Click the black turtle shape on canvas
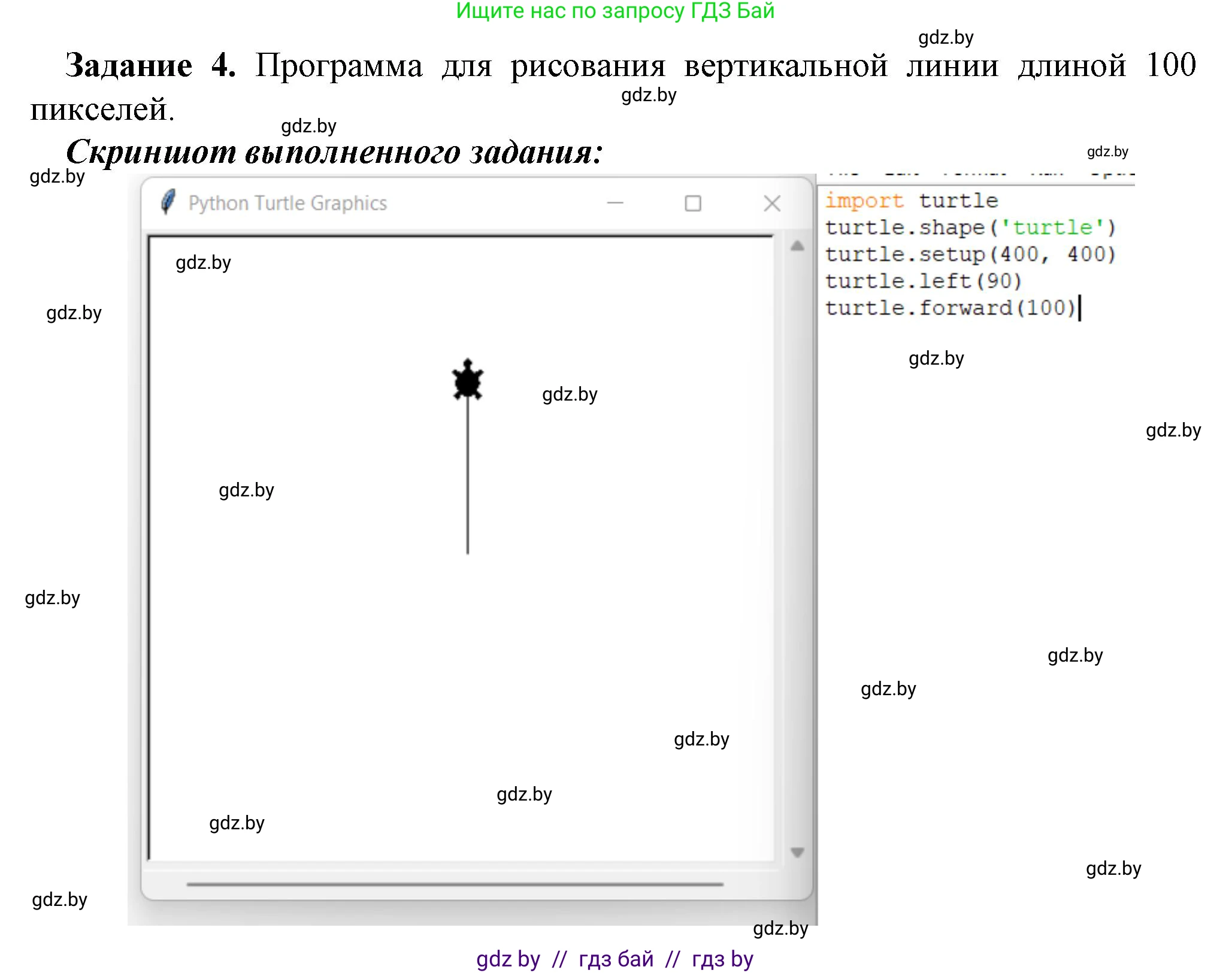 (x=467, y=381)
